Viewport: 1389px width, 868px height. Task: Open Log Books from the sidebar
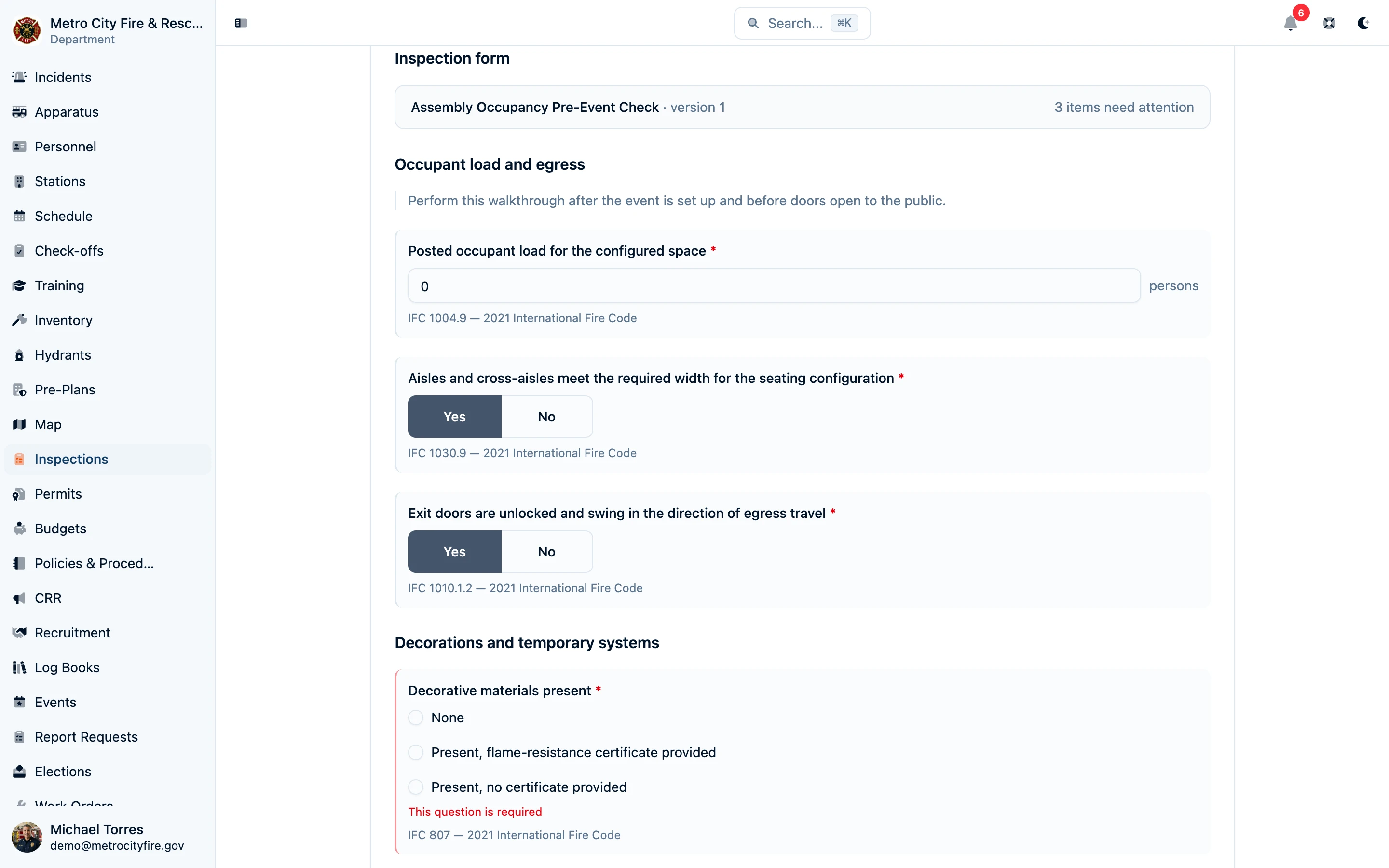pyautogui.click(x=108, y=667)
